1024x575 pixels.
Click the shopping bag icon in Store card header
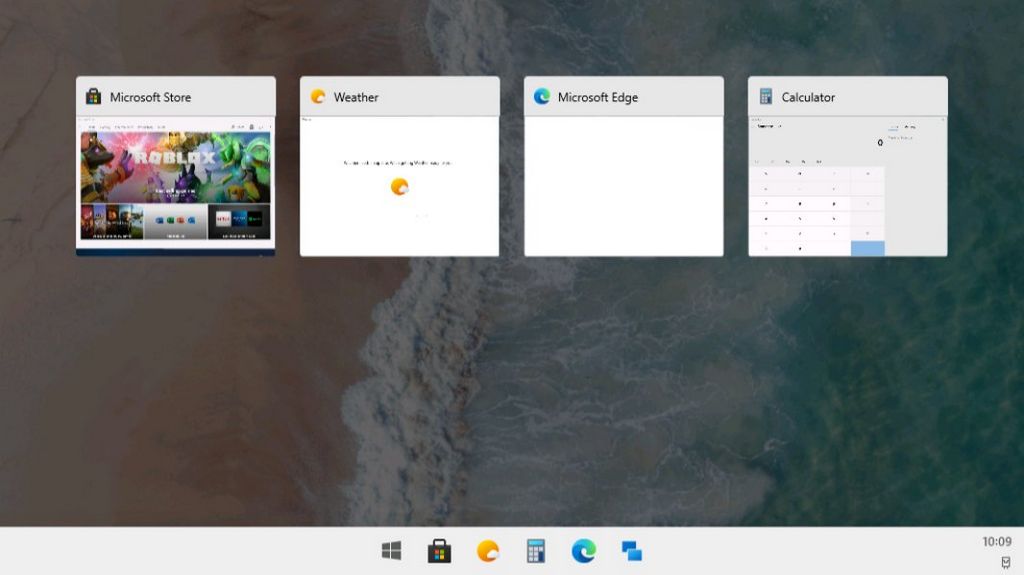[x=93, y=97]
